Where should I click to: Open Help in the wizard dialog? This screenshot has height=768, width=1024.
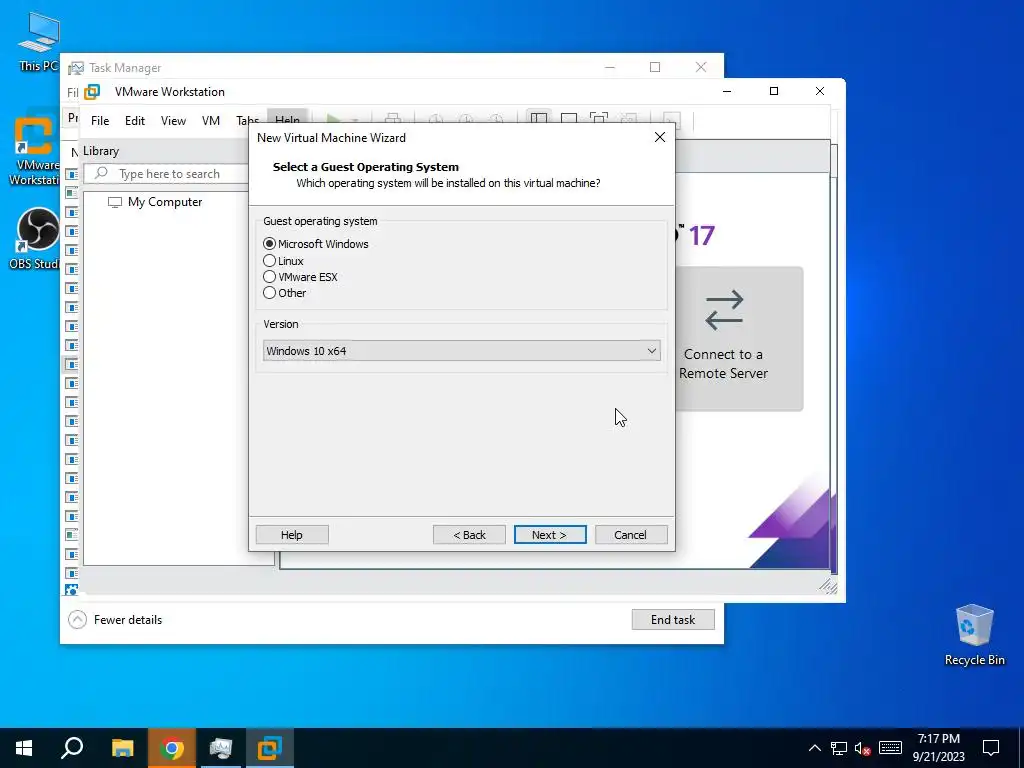[x=292, y=535]
